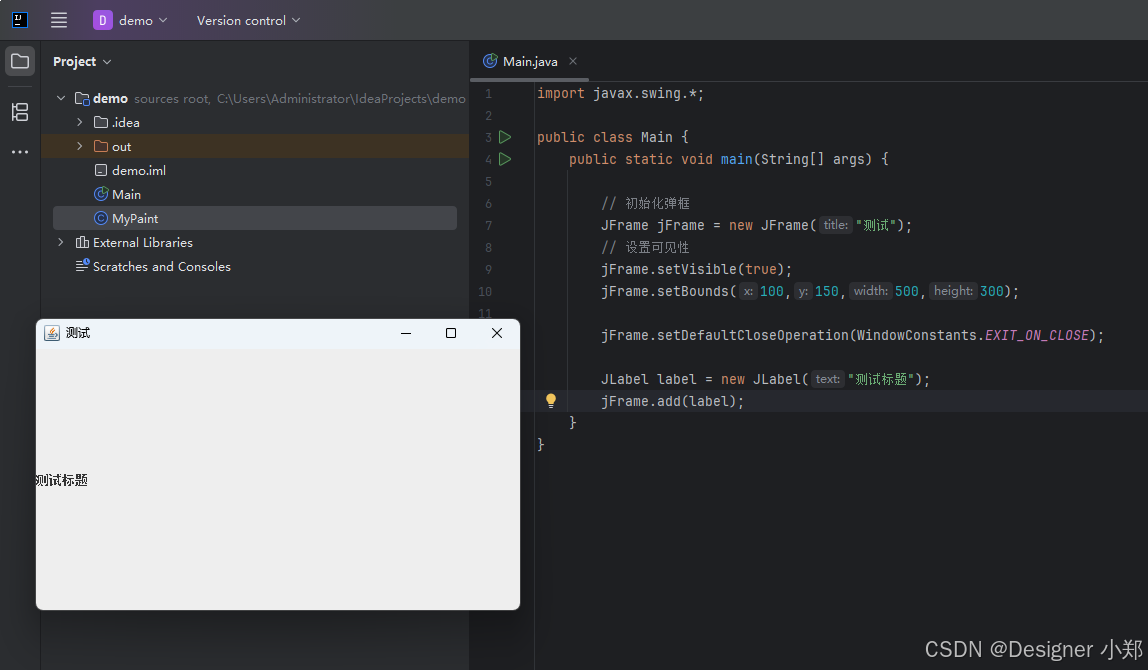This screenshot has width=1148, height=670.
Task: Open the Version control dropdown
Action: [248, 21]
